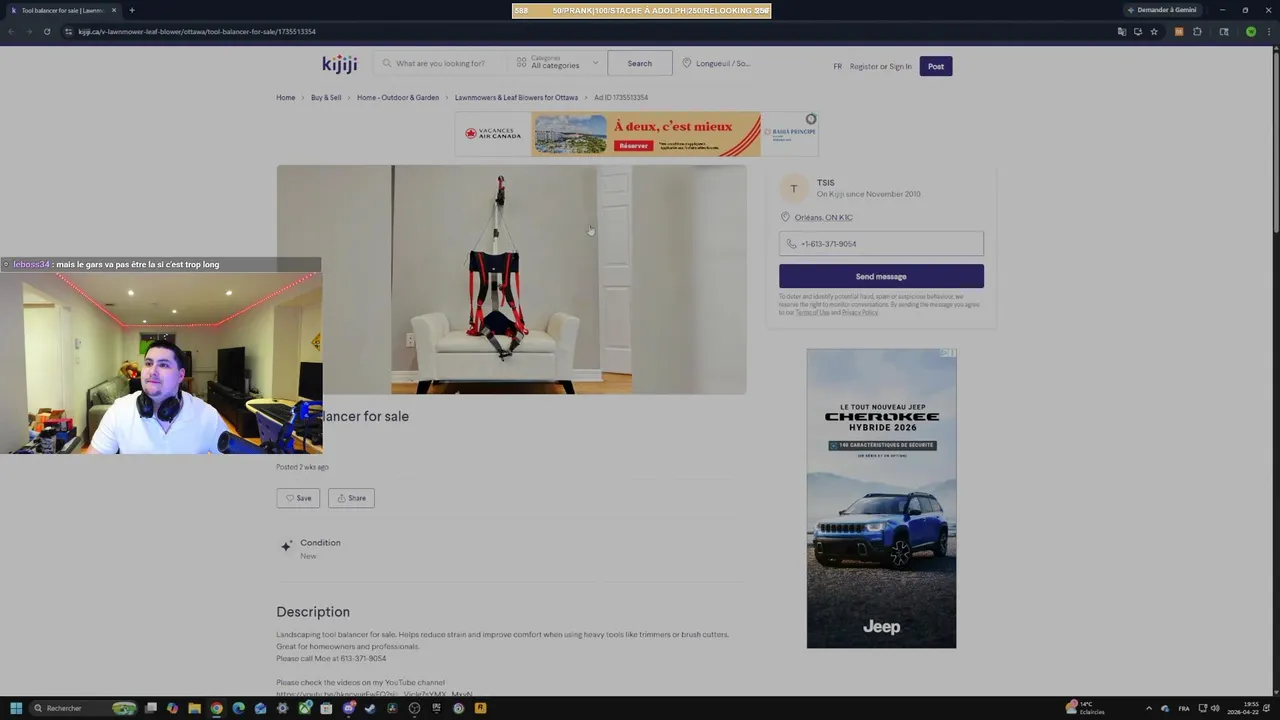Open Lawnmowers & Leaf Blowers for Ottawa breadcrumb
The image size is (1280, 720).
pyautogui.click(x=516, y=97)
